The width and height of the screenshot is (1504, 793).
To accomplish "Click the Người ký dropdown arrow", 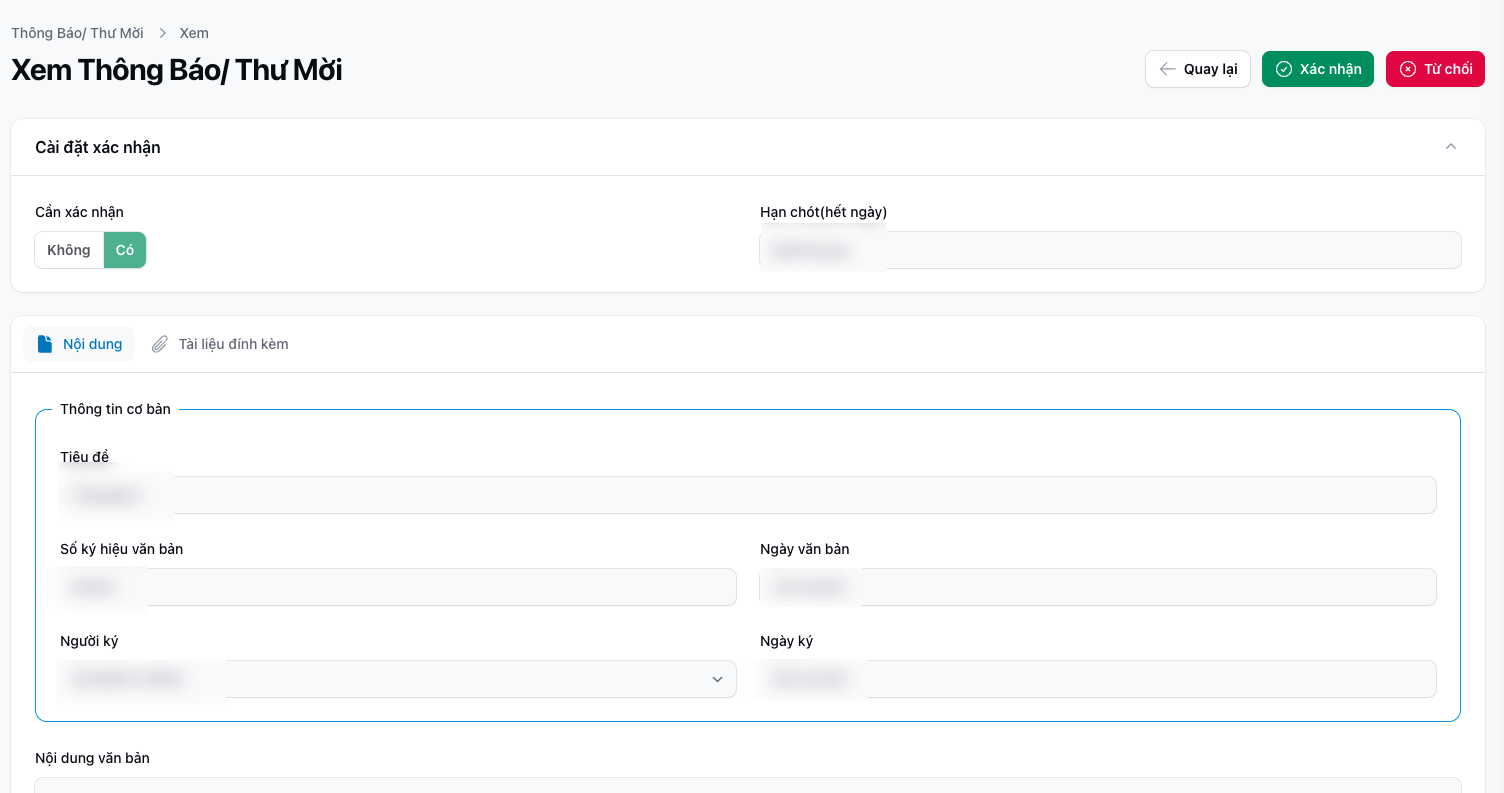I will click(717, 679).
